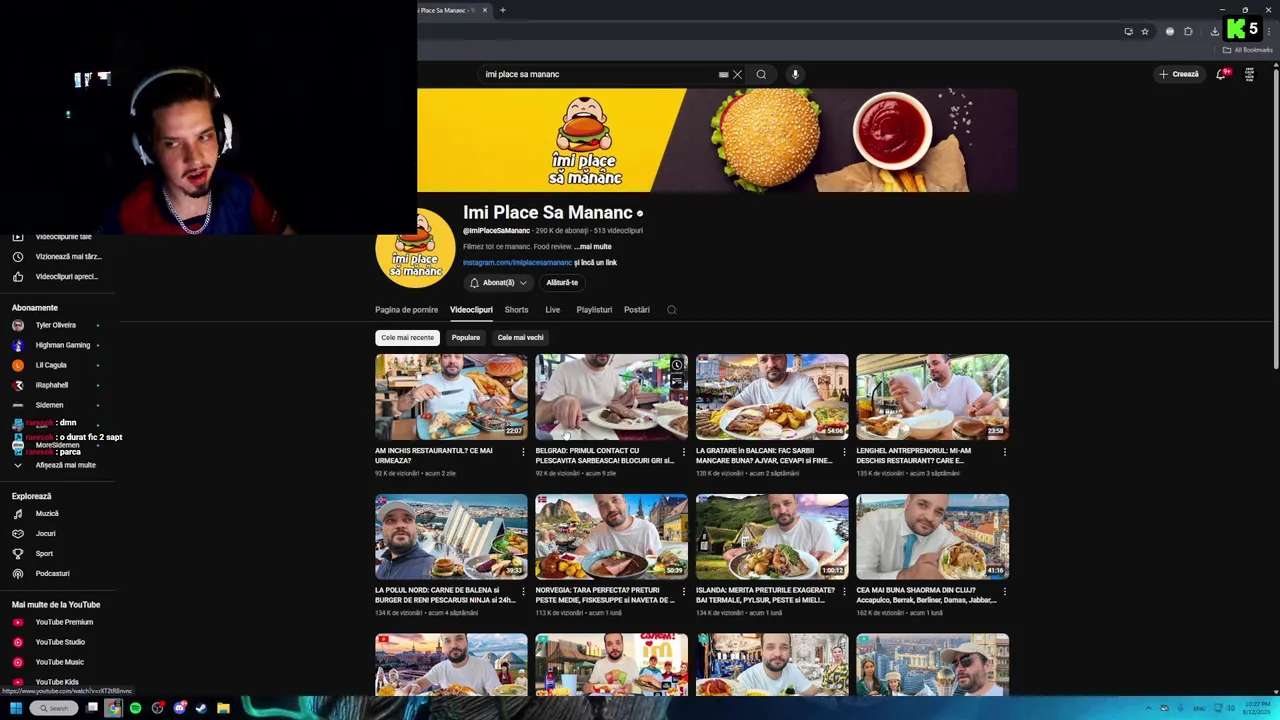Viewport: 1280px width, 720px height.
Task: Open LA GRATARE IN BALCANI video thumbnail
Action: coord(772,397)
